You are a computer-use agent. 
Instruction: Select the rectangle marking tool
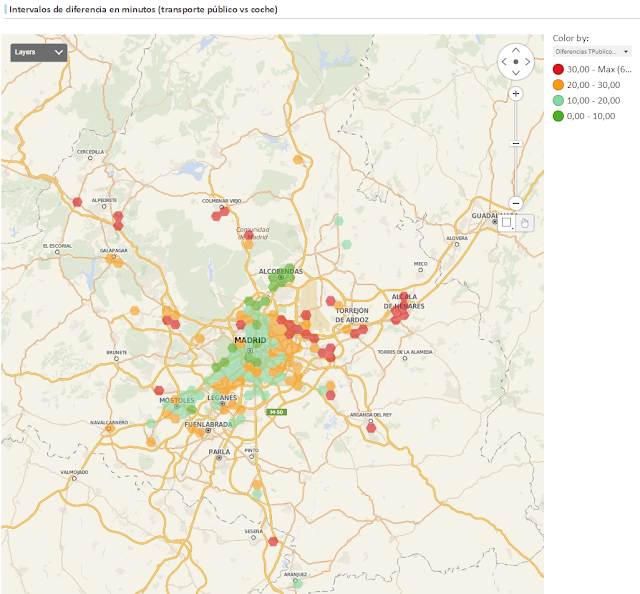tap(508, 223)
